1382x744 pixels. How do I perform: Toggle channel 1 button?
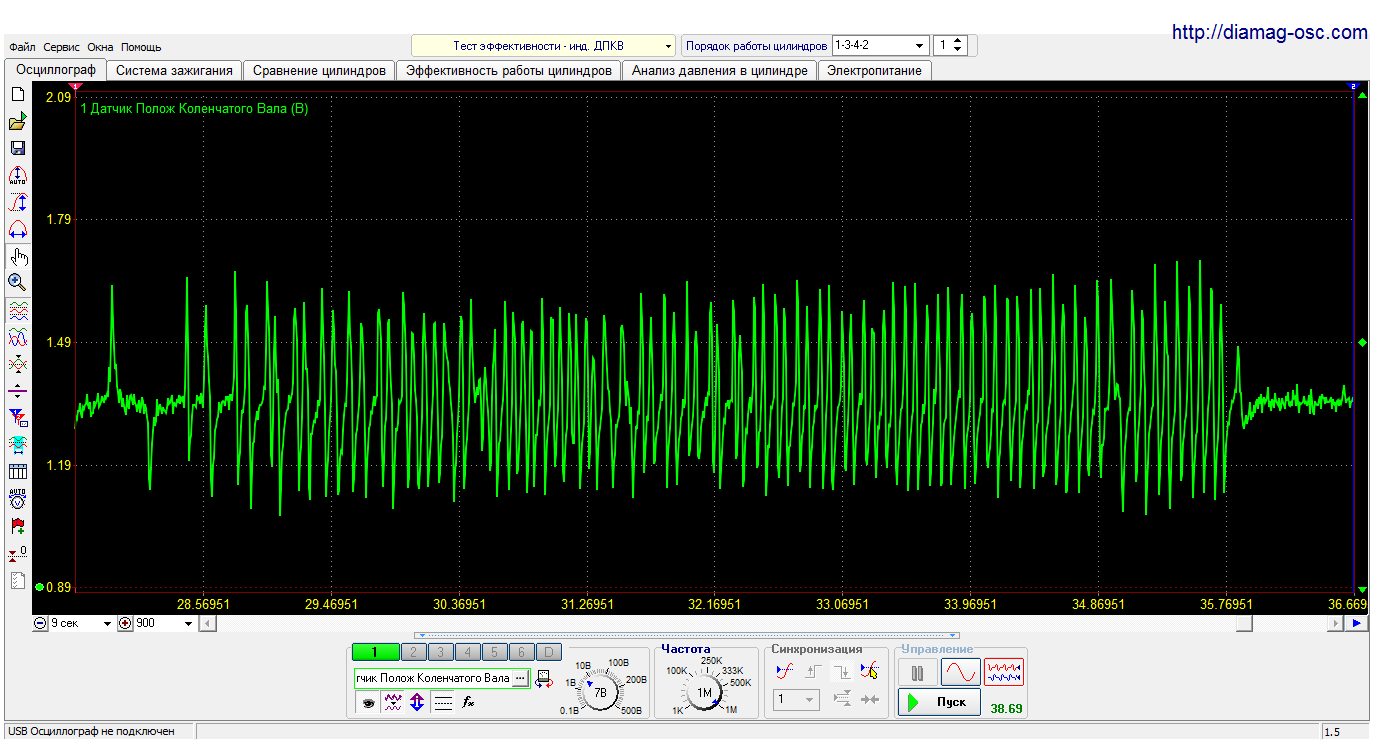(375, 652)
